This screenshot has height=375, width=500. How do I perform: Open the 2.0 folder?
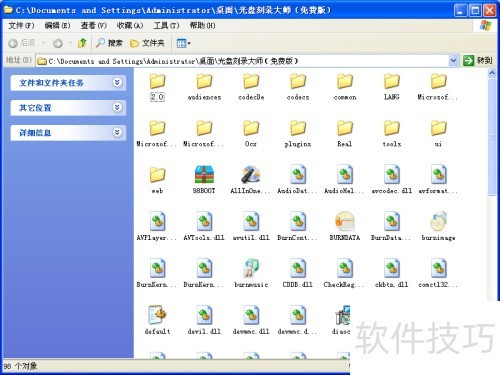click(157, 87)
